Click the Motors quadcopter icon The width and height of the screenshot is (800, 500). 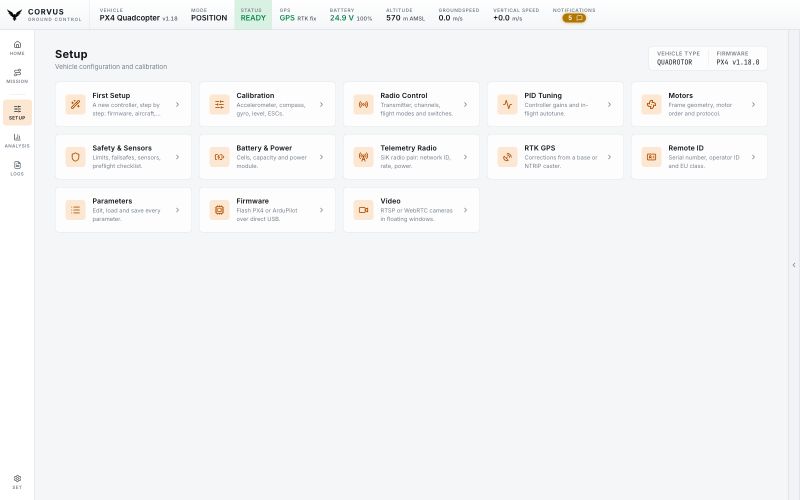pos(652,105)
